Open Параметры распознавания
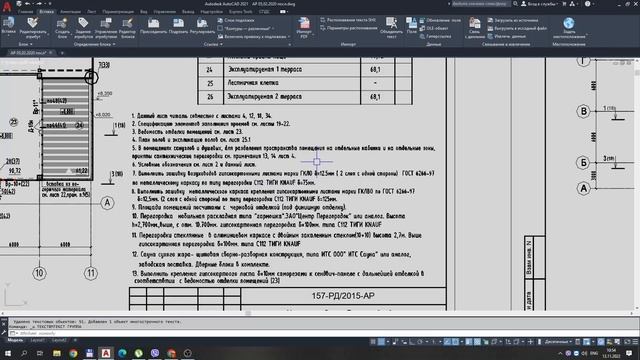The image size is (640, 360). coord(349,28)
